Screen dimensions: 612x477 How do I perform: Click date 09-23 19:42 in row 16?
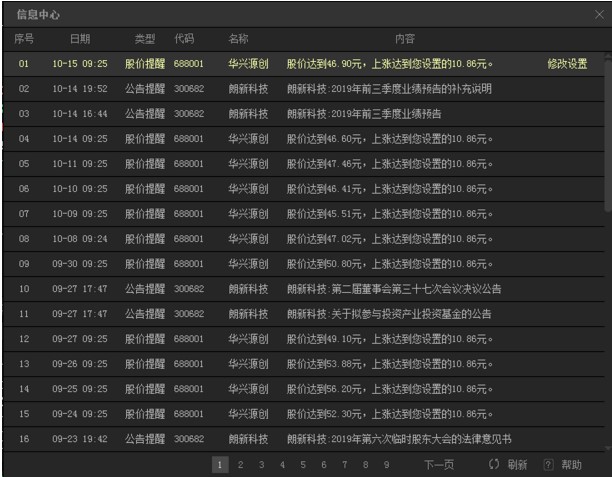80,438
